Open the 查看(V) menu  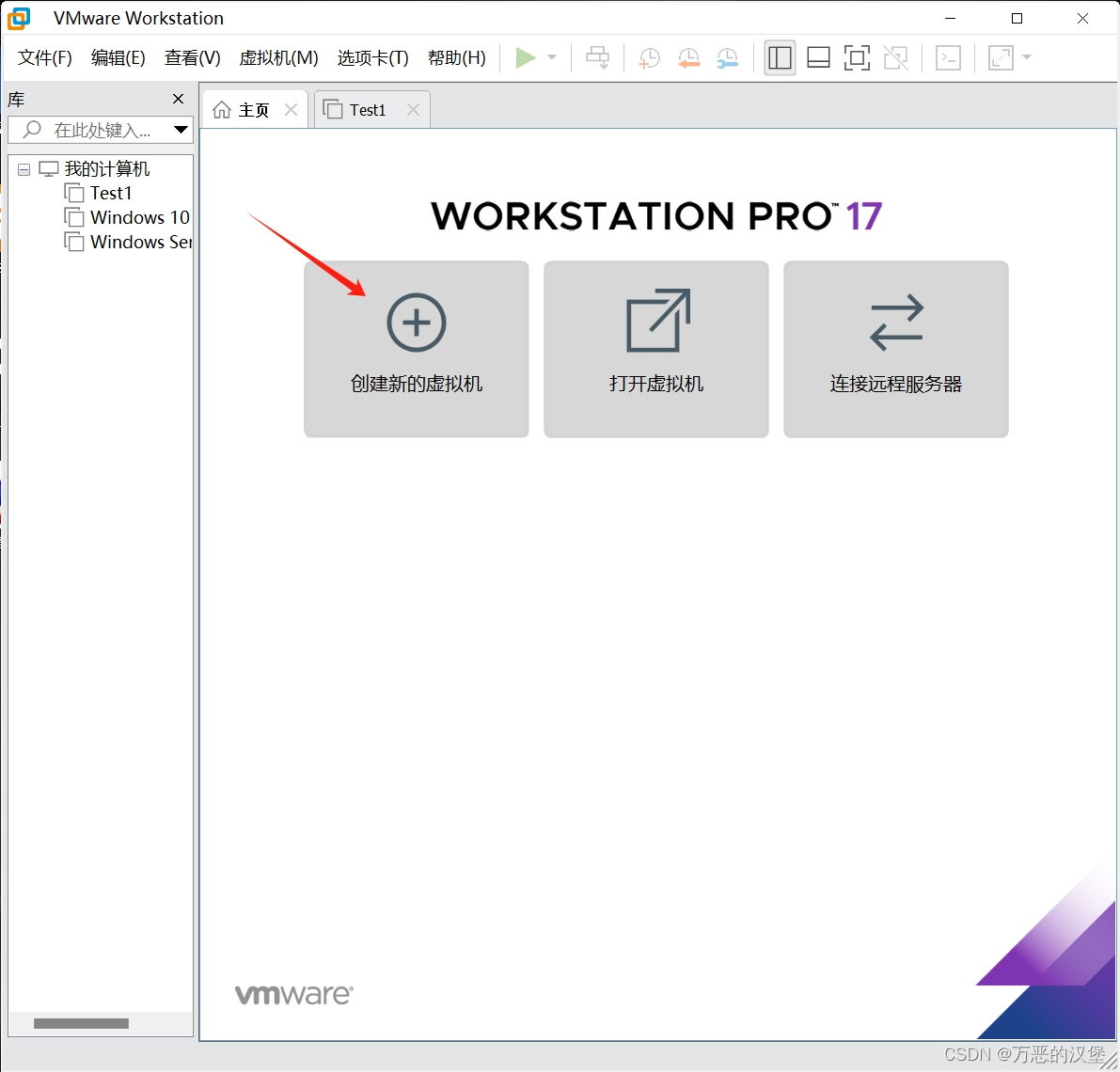click(192, 58)
